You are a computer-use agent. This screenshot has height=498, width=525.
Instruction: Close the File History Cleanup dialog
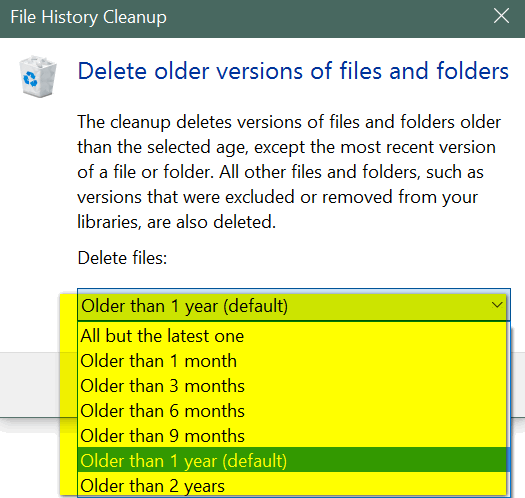501,16
